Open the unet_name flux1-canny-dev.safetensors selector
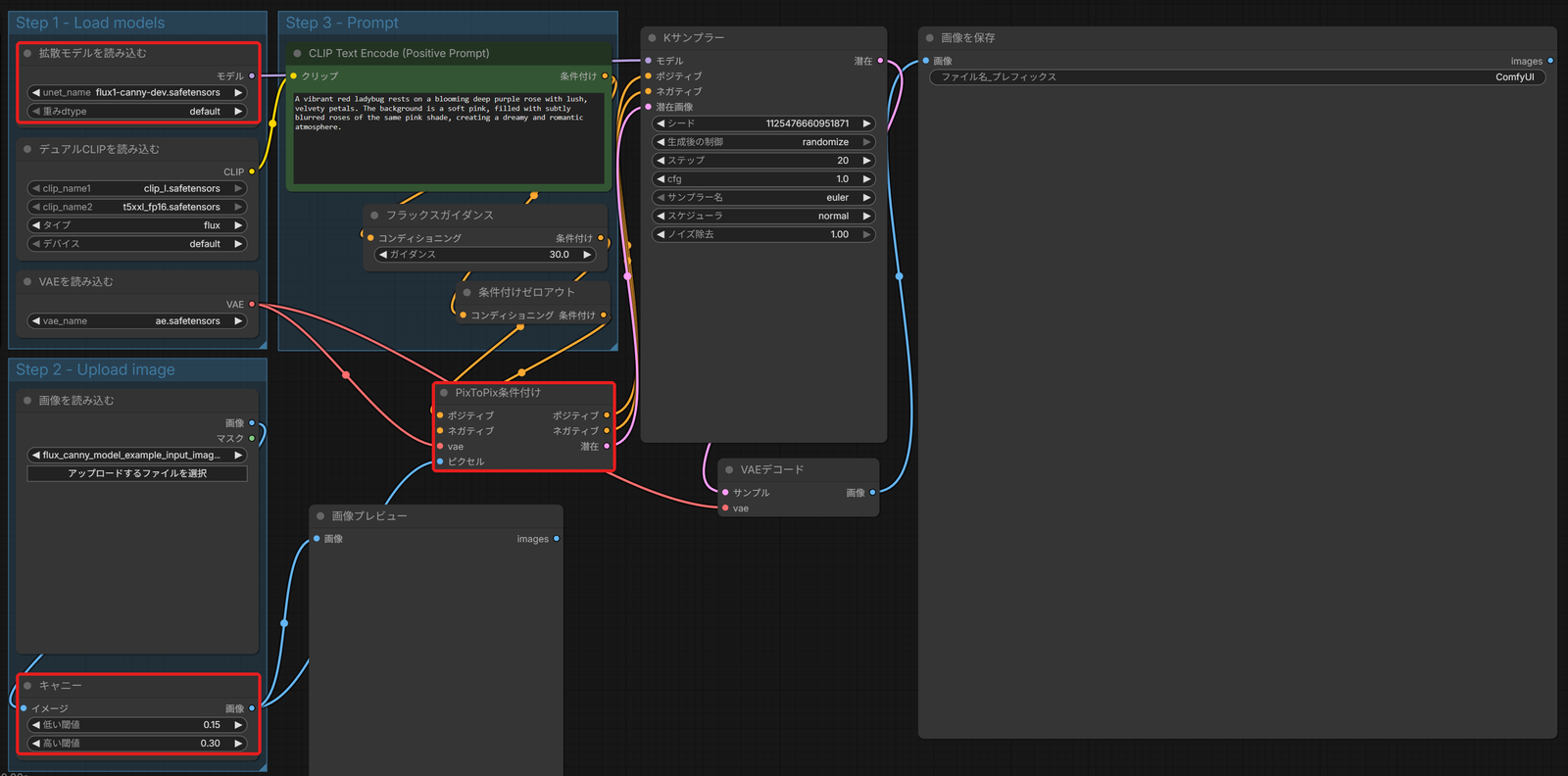This screenshot has width=1568, height=776. 137,93
